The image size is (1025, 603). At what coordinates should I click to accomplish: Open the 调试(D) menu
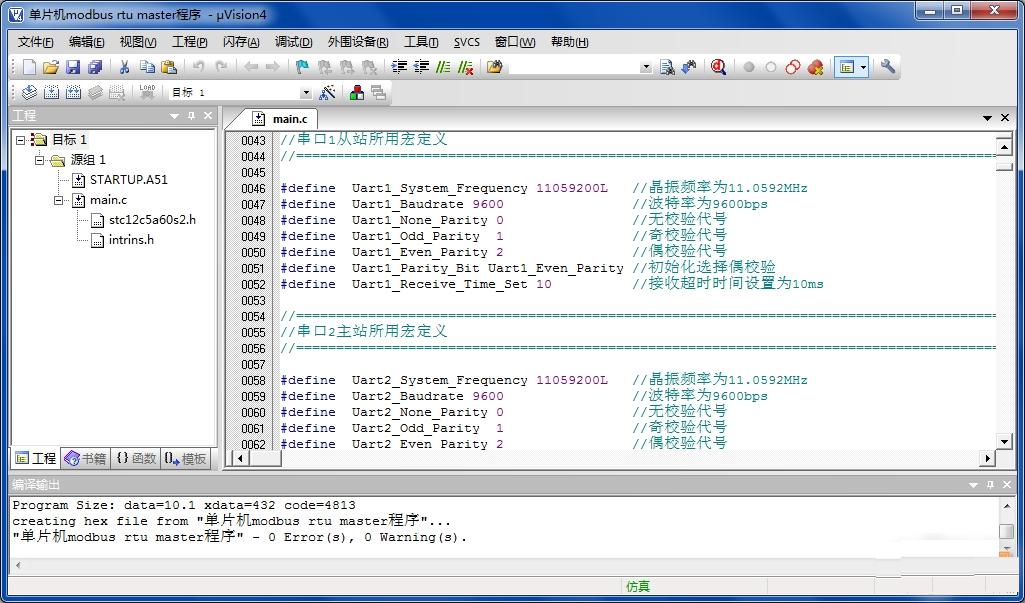click(293, 42)
